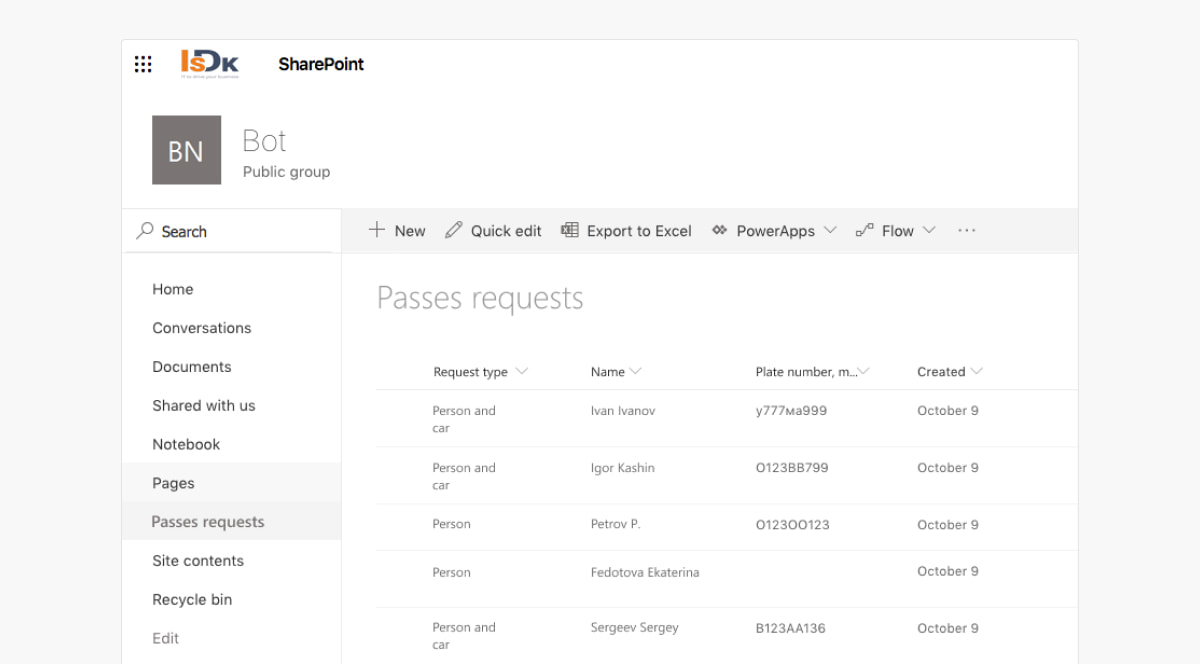Open Request type column dropdown
Screen dimensions: 1200x664
521,372
